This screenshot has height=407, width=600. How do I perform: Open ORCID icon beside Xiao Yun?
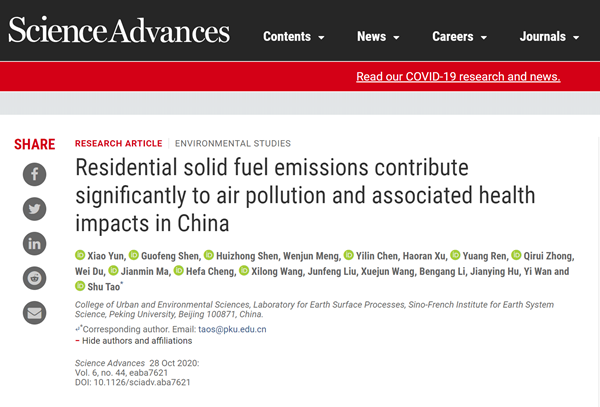pos(81,255)
